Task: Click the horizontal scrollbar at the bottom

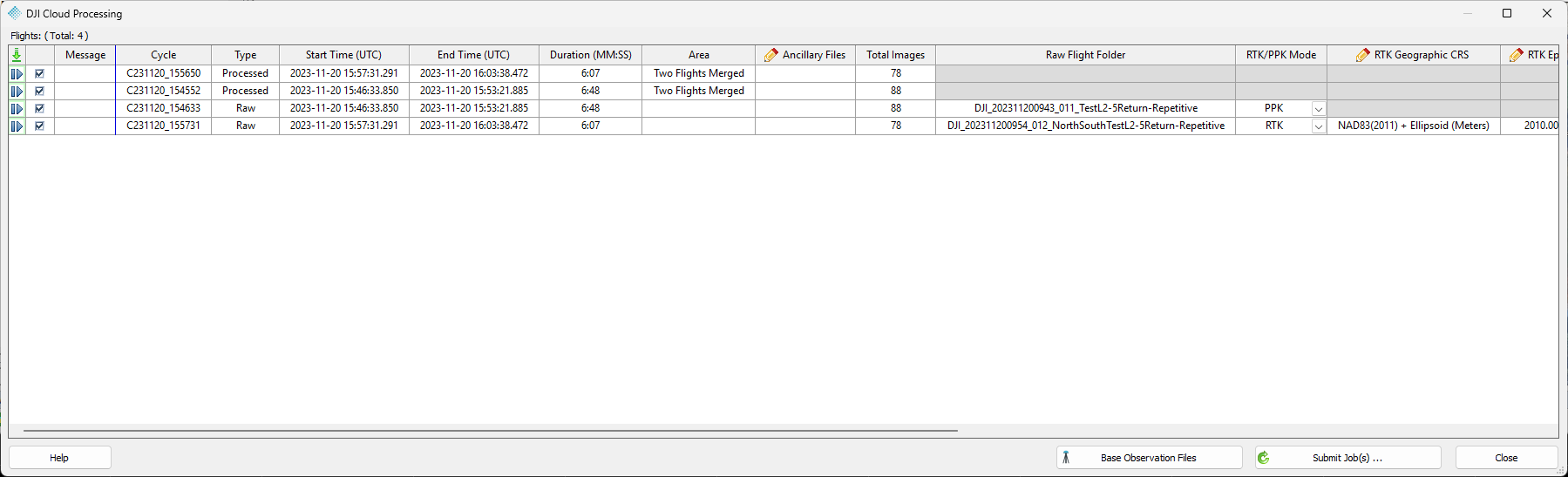Action: pyautogui.click(x=491, y=431)
